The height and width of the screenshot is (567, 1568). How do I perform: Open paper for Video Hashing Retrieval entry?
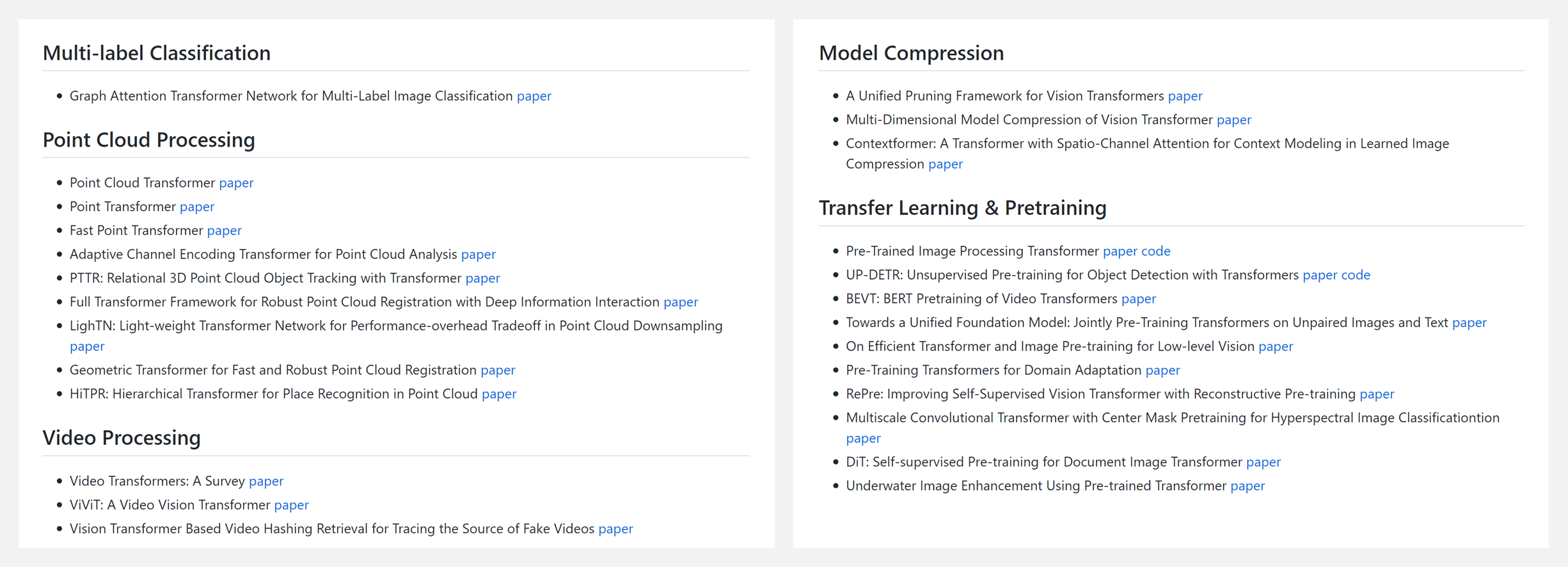pyautogui.click(x=615, y=529)
